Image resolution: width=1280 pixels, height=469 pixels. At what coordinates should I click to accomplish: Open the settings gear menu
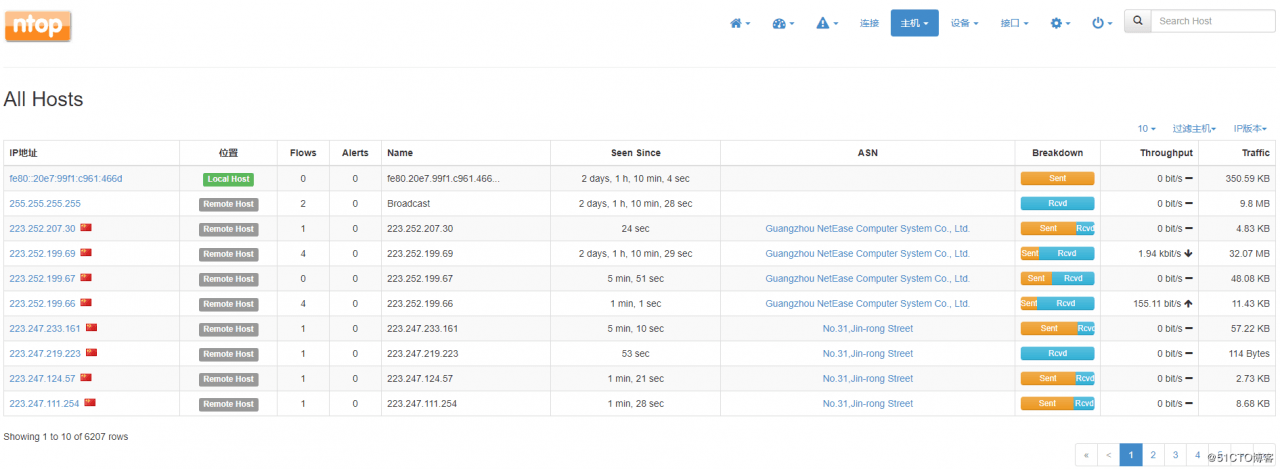[x=1060, y=23]
